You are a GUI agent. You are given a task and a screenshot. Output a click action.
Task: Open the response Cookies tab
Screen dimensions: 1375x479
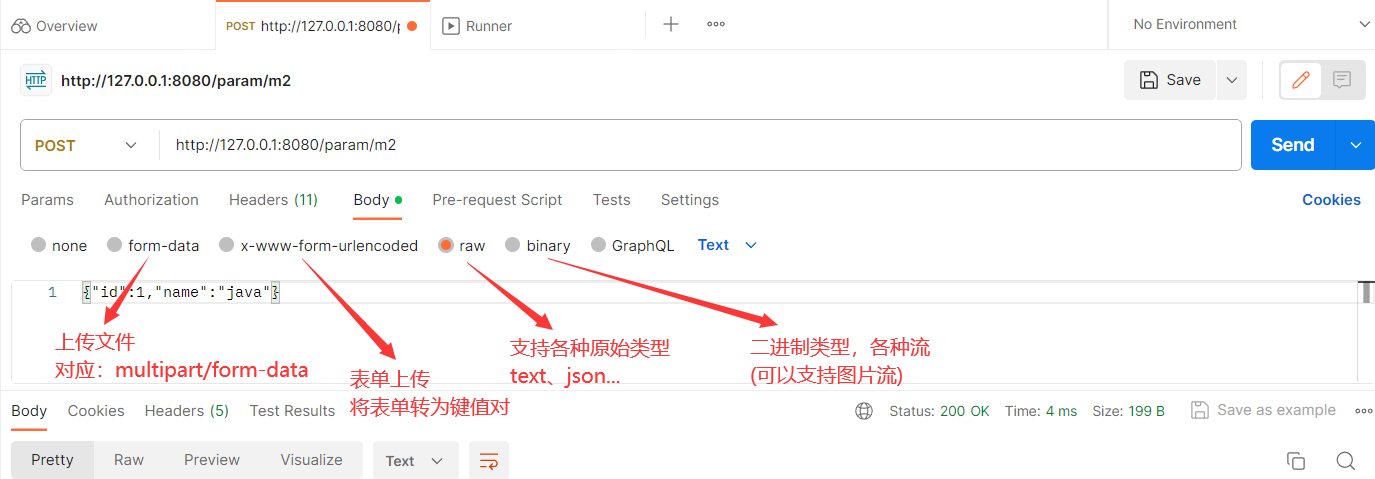96,411
